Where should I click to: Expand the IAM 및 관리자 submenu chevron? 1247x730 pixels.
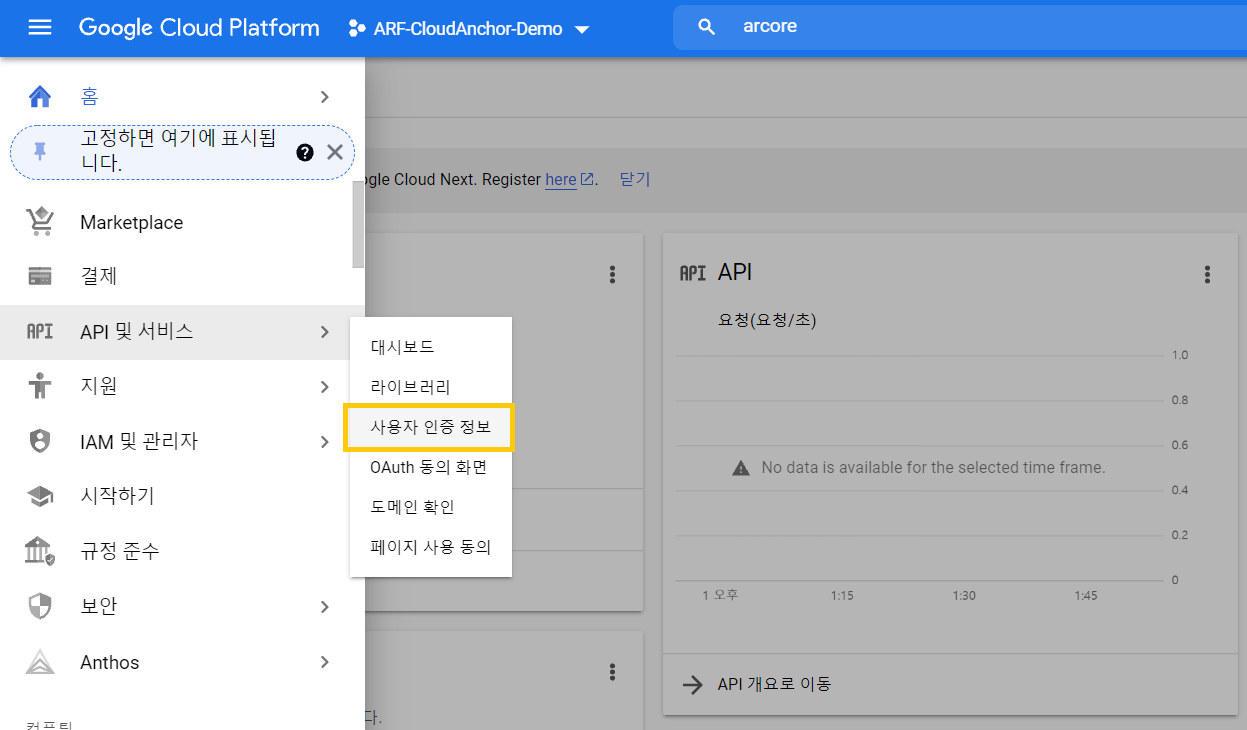click(325, 441)
